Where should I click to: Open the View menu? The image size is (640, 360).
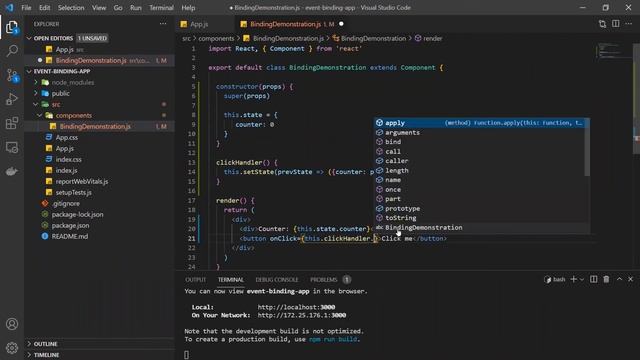coord(99,8)
